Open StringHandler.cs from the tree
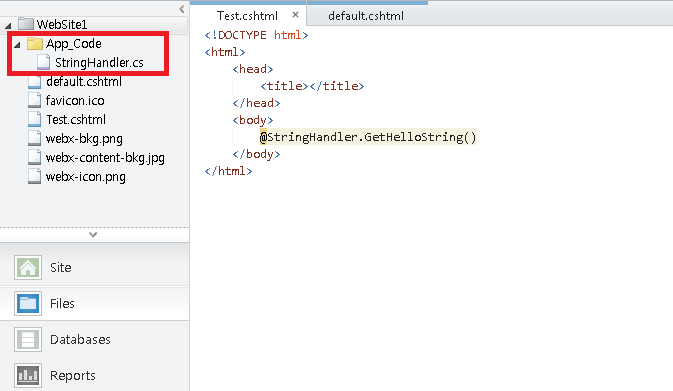The image size is (673, 391). tap(99, 63)
